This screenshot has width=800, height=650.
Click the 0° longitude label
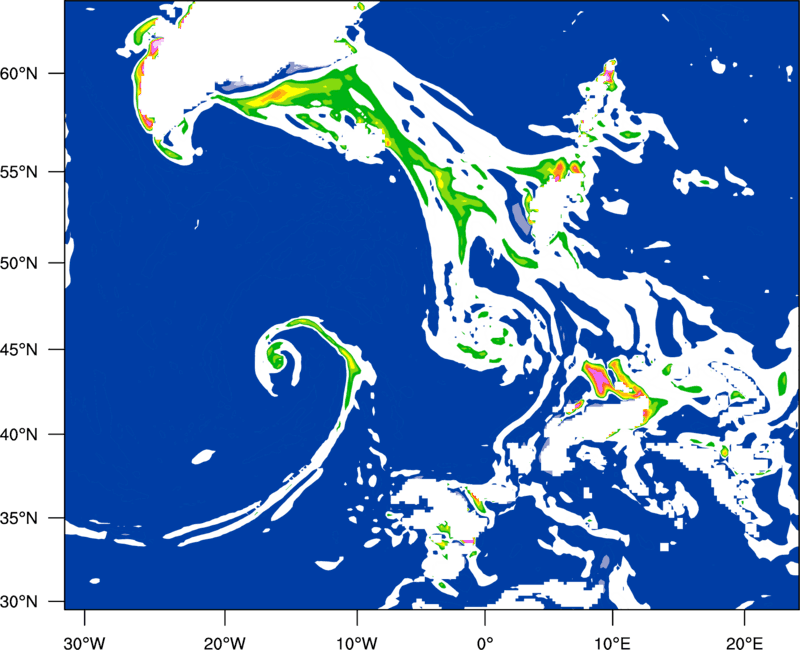(x=485, y=643)
